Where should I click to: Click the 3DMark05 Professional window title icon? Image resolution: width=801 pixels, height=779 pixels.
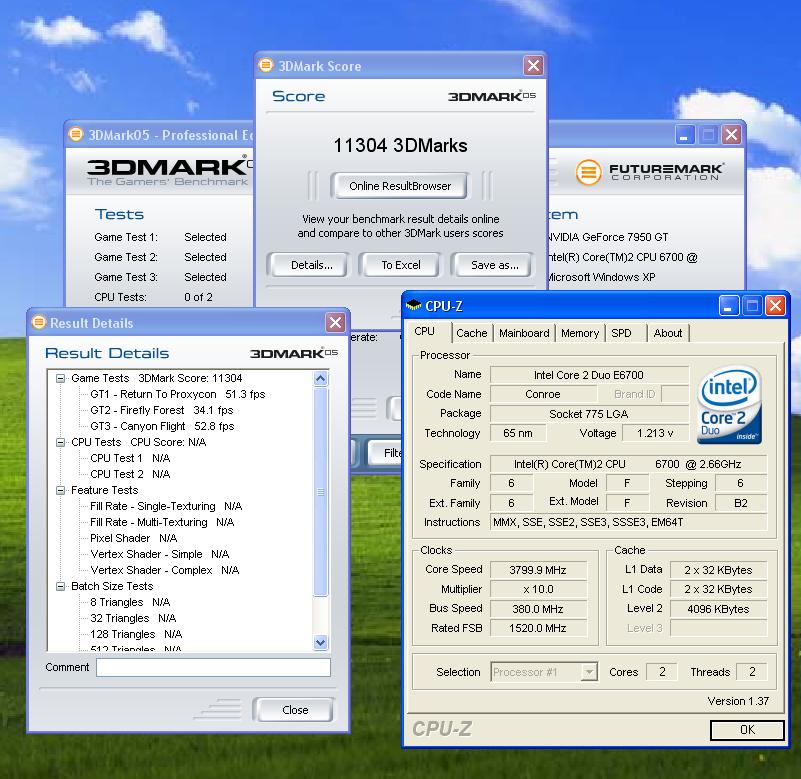tap(76, 134)
